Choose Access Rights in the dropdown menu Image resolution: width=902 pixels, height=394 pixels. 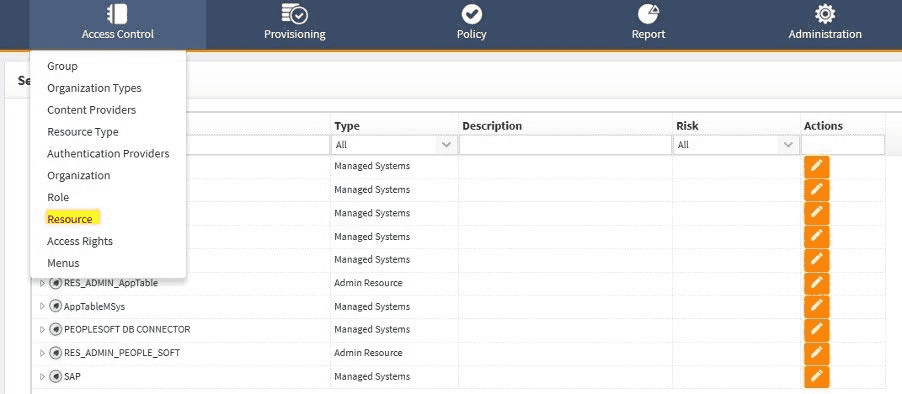[x=80, y=241]
